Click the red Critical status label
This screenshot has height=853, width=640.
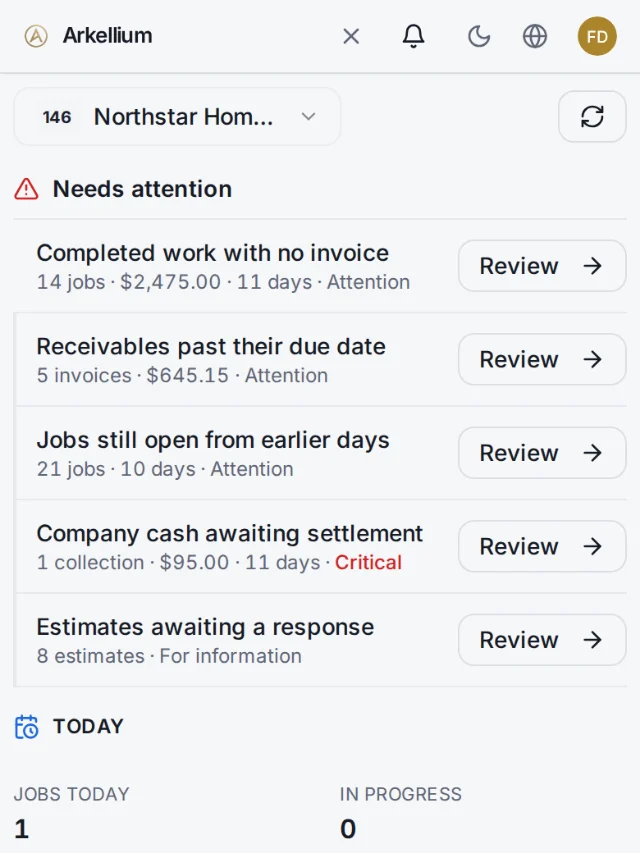pos(368,563)
